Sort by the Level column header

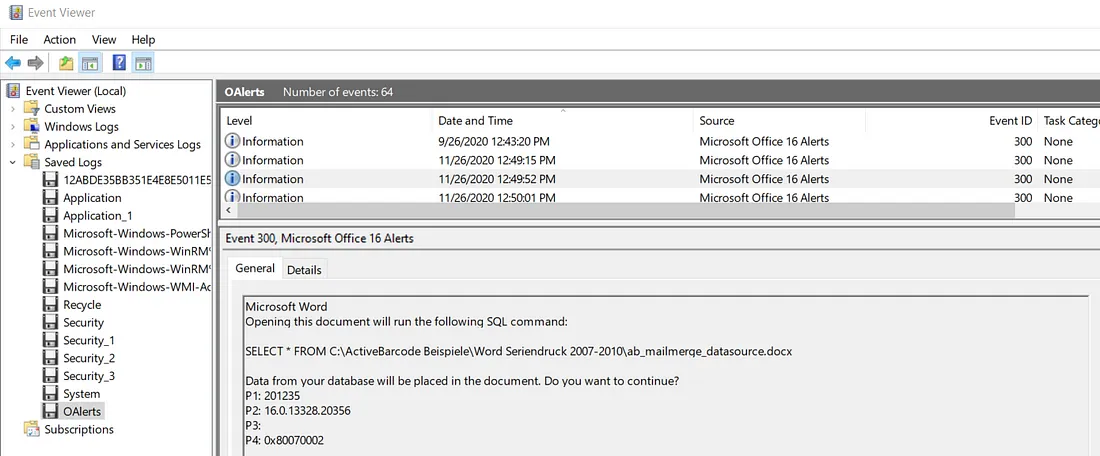[x=326, y=121]
